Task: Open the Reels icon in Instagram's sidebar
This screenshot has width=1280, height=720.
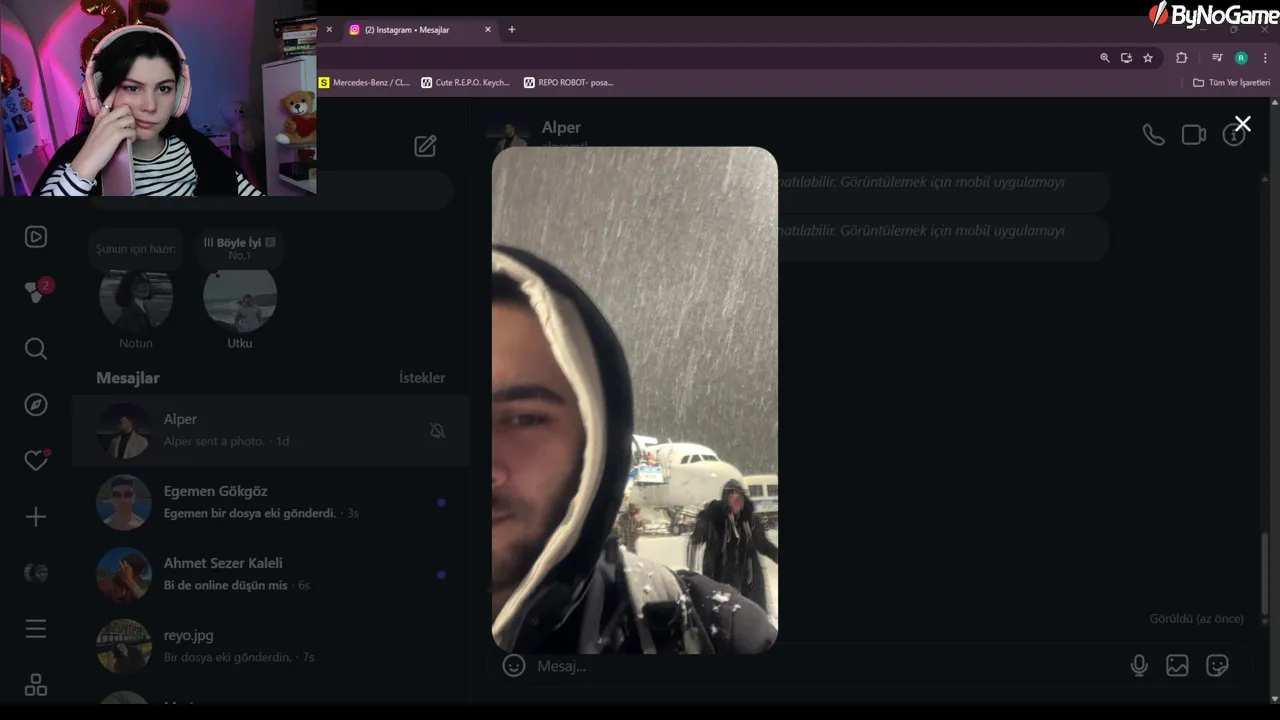Action: point(36,237)
